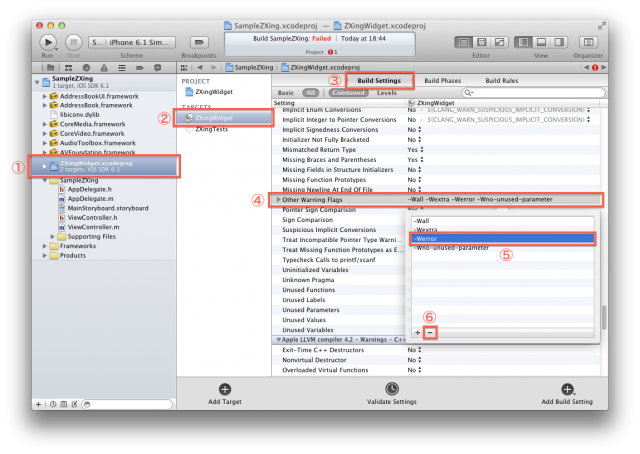Image resolution: width=640 pixels, height=454 pixels.
Task: Collapse the SampleZXing group folder
Action: (44, 180)
